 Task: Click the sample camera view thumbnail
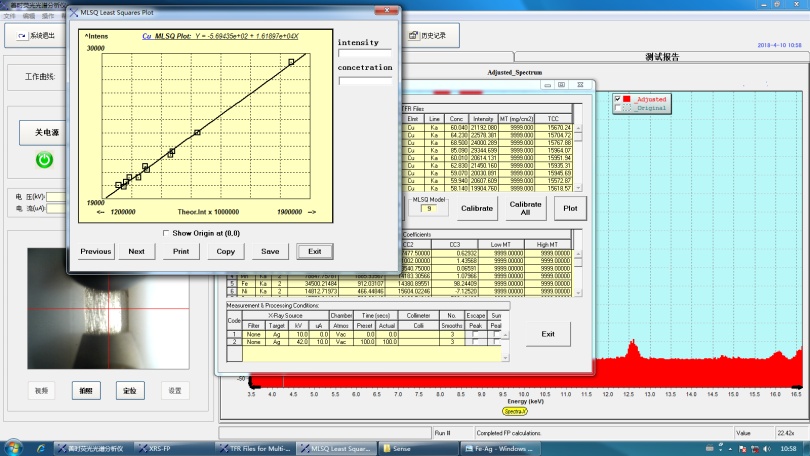(x=108, y=309)
